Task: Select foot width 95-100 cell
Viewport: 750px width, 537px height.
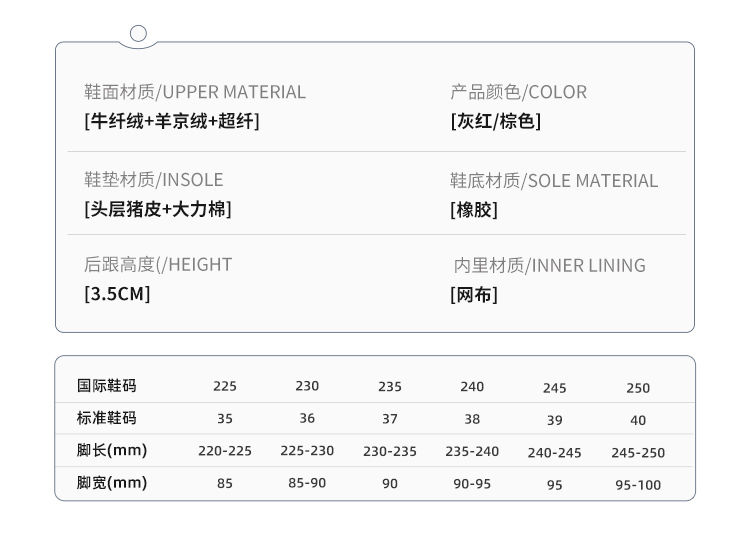Action: pyautogui.click(x=638, y=484)
